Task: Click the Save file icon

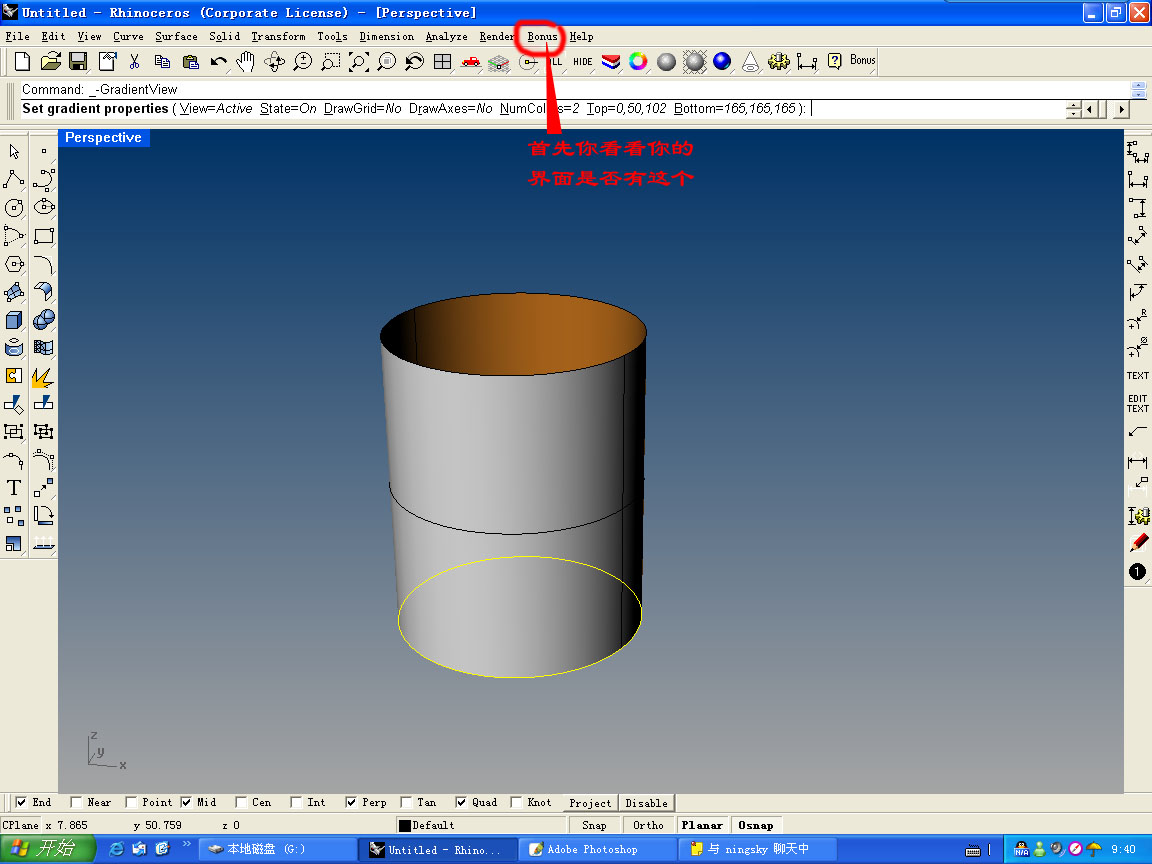Action: tap(78, 62)
